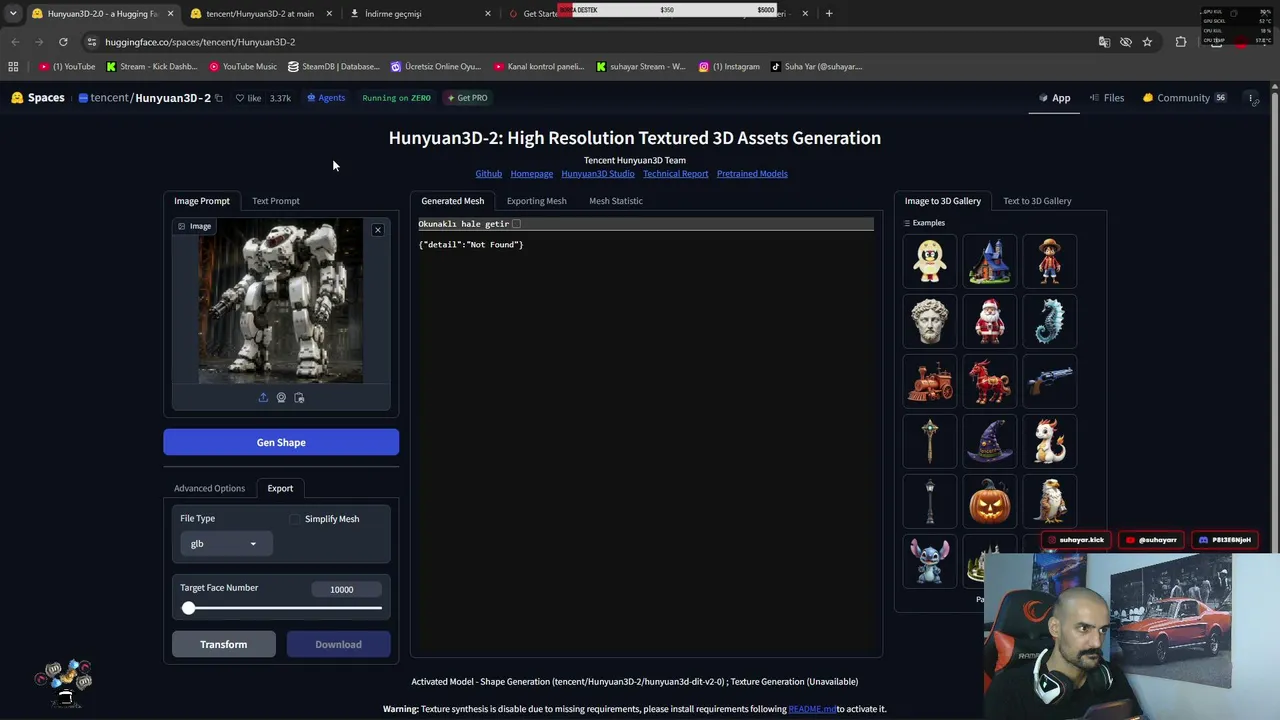This screenshot has width=1280, height=720.
Task: Go back to the previous page
Action: pos(15,42)
